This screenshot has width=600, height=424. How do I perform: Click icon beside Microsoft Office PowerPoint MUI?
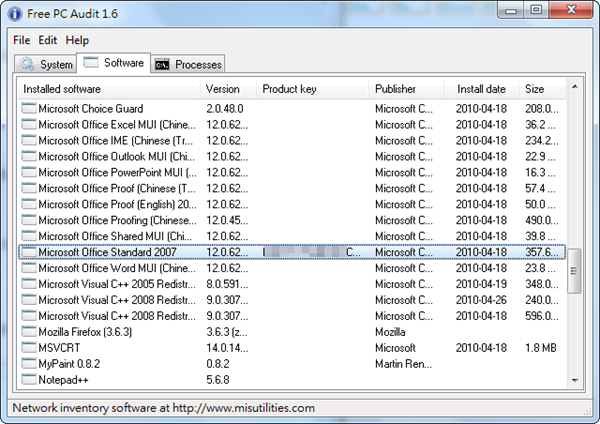(x=29, y=172)
